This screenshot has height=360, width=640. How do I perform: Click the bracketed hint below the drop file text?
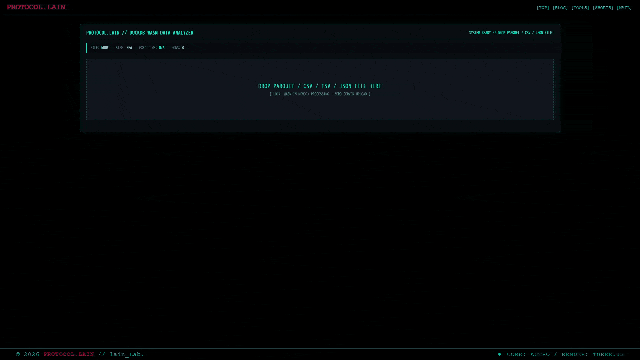pyautogui.click(x=320, y=94)
